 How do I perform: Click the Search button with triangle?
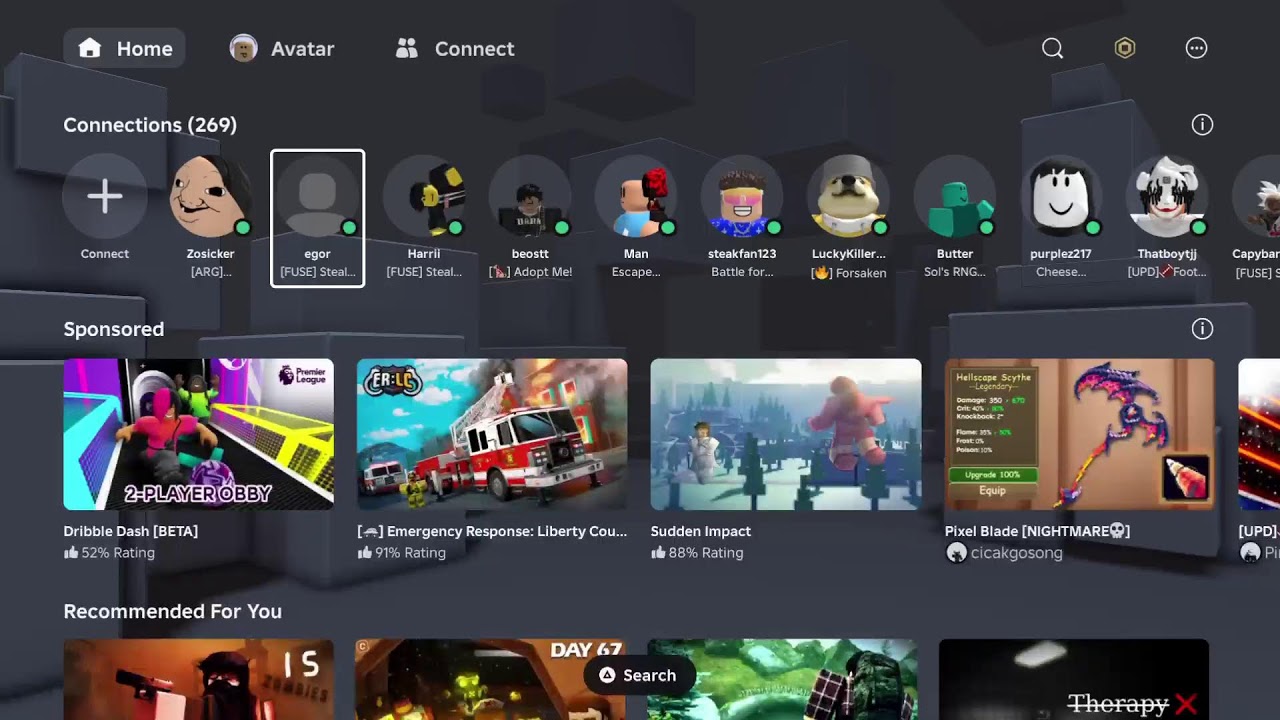coord(638,675)
